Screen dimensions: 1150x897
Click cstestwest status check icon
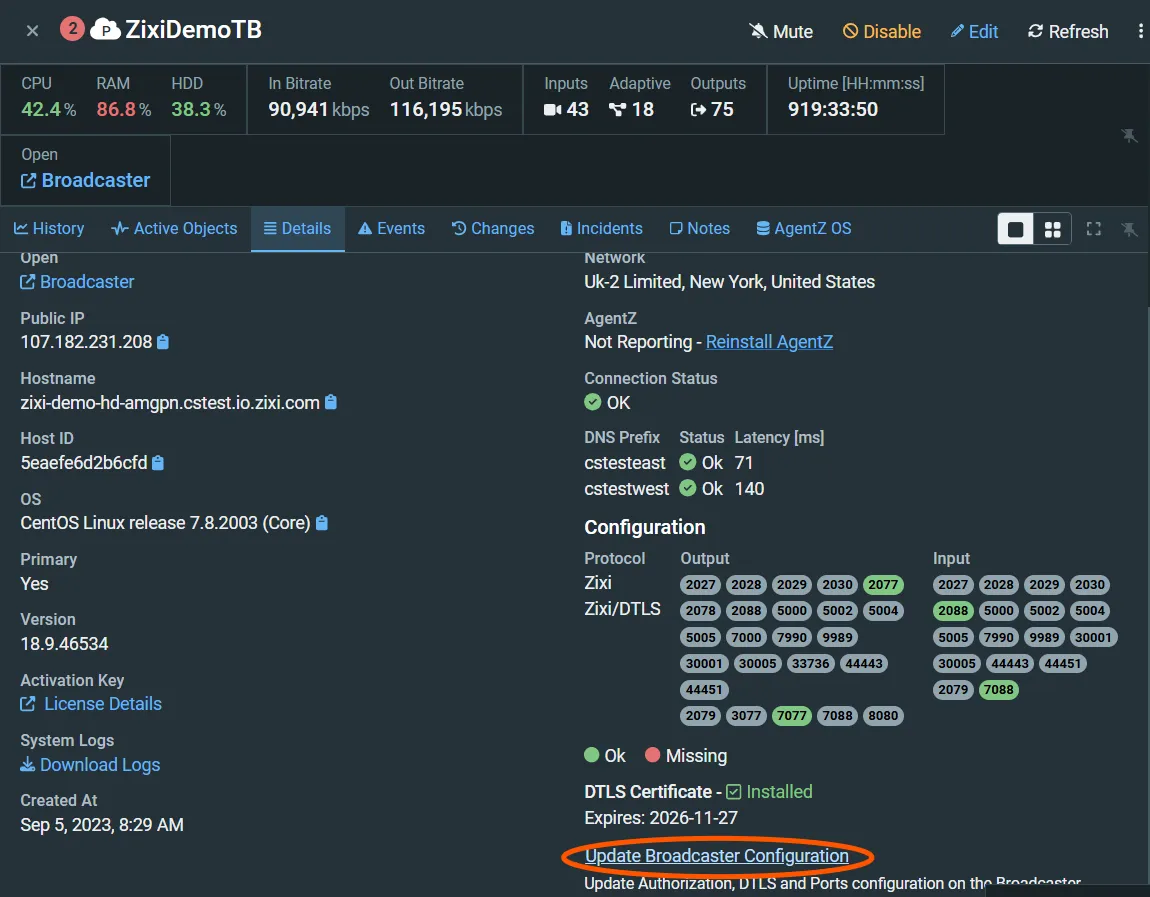coord(687,488)
